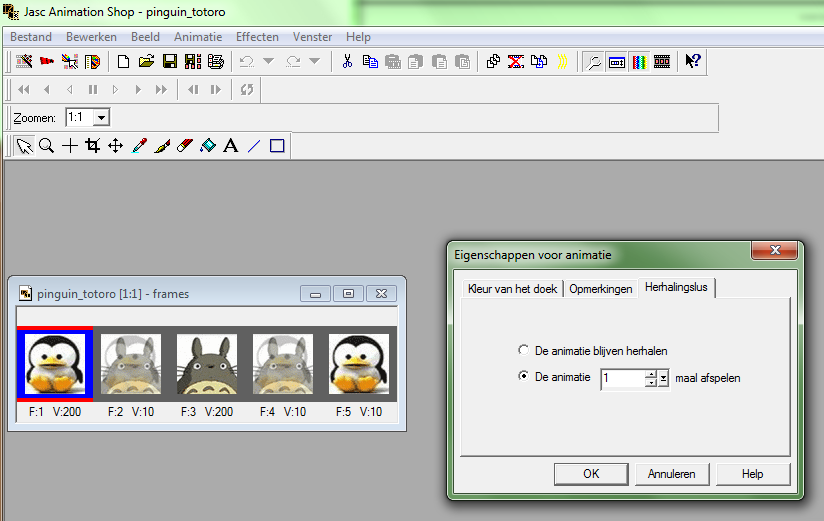Select the Shape rectangle tool

click(x=277, y=146)
